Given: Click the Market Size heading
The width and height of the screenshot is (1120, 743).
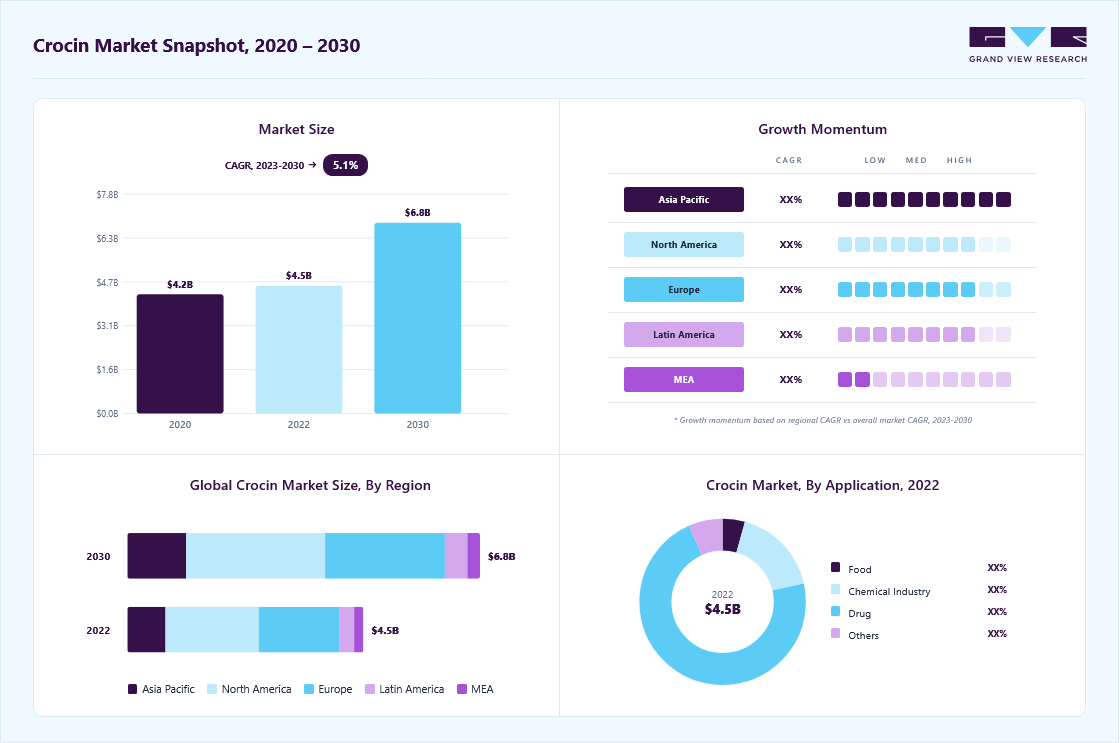Looking at the screenshot, I should (x=296, y=129).
